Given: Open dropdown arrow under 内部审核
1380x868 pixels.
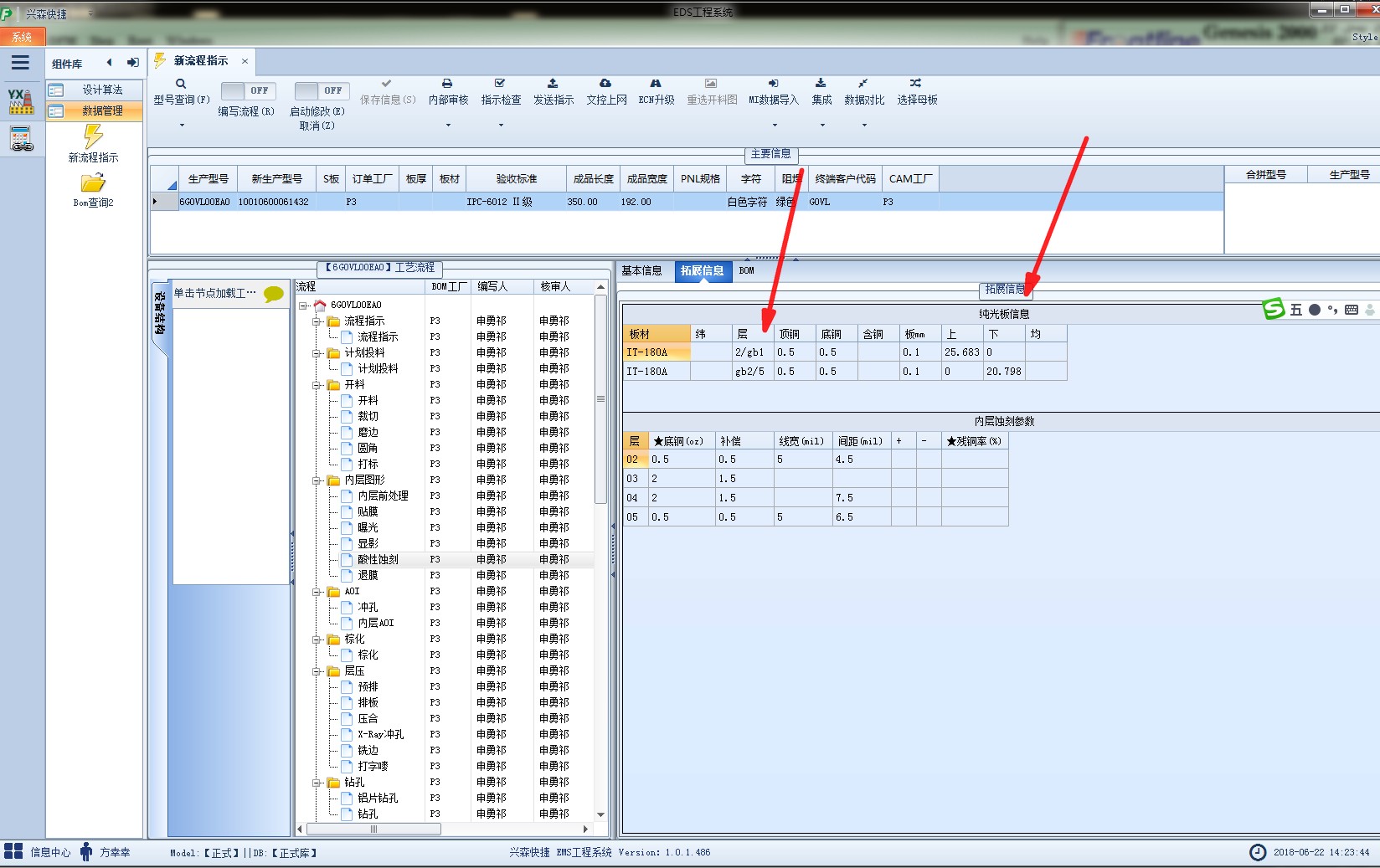Looking at the screenshot, I should (448, 125).
